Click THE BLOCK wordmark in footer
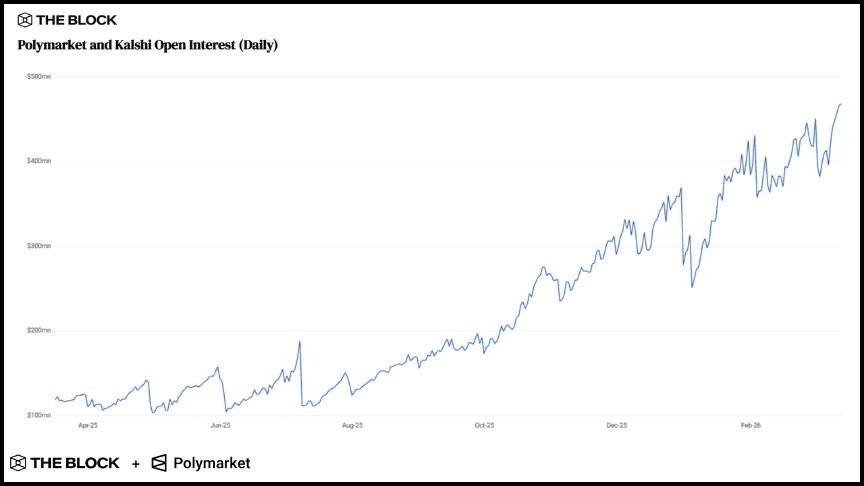Viewport: 864px width, 486px height. [x=78, y=463]
